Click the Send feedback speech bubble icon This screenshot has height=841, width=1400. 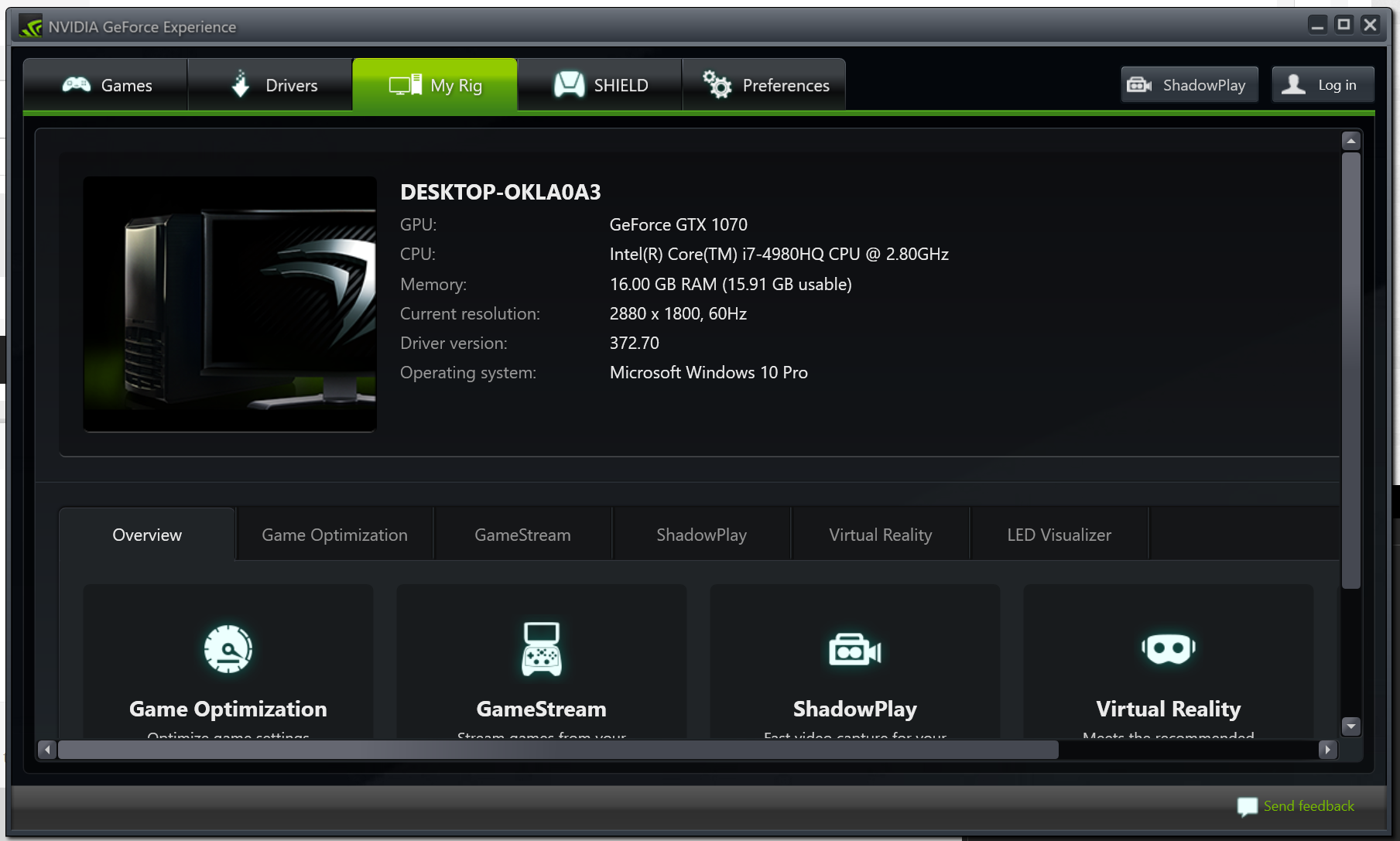(x=1248, y=807)
